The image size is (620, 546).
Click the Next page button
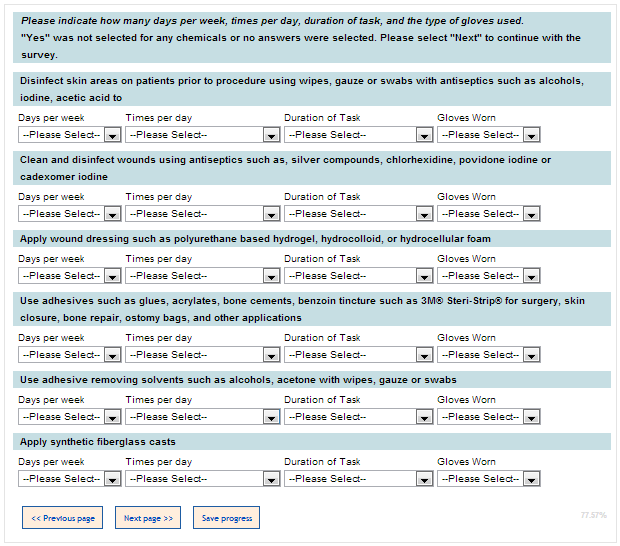click(x=148, y=518)
